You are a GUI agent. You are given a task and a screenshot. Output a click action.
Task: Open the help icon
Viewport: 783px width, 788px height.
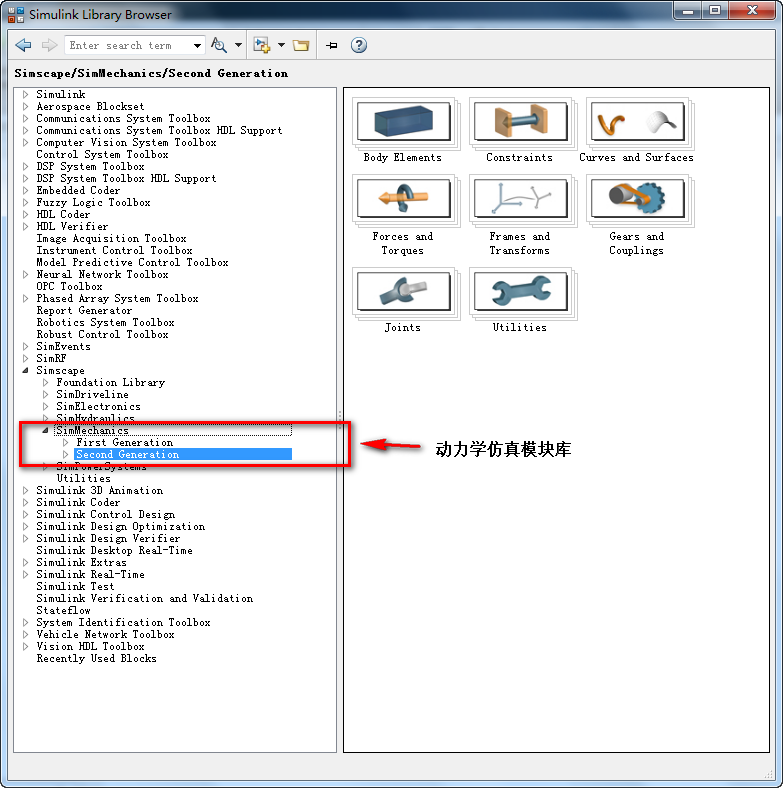point(359,45)
